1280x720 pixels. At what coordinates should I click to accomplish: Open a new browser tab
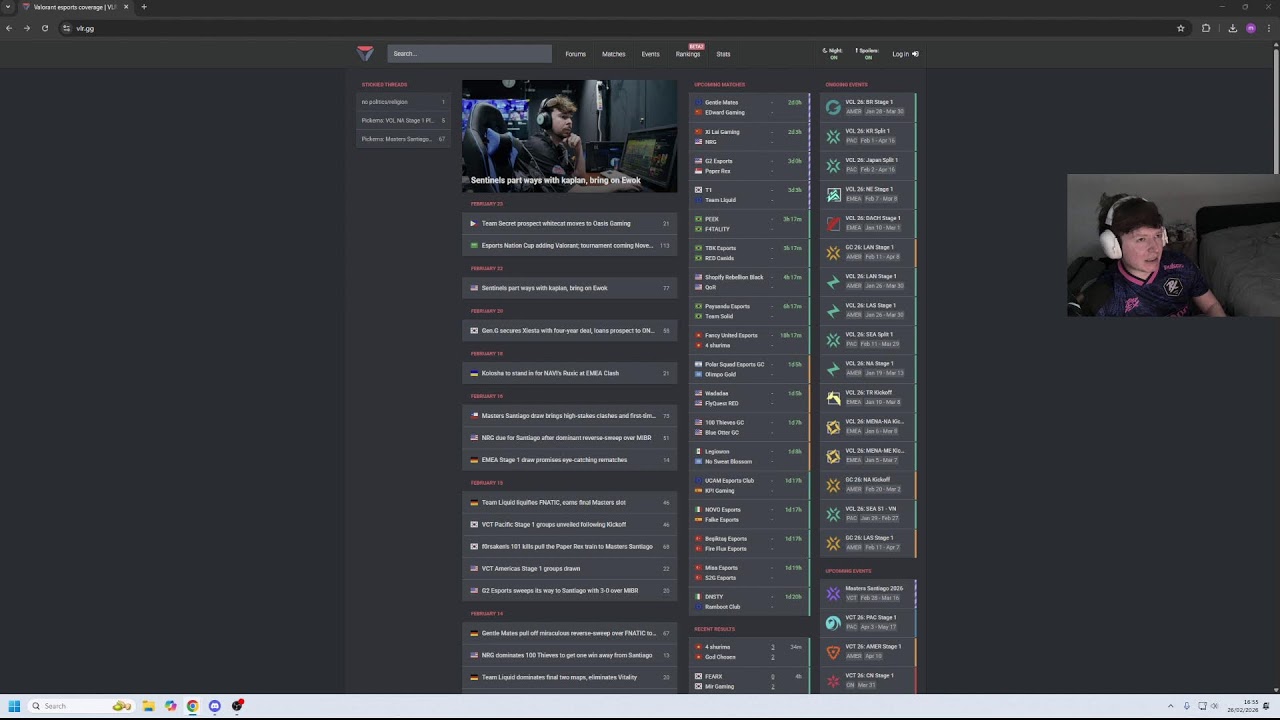pos(144,7)
